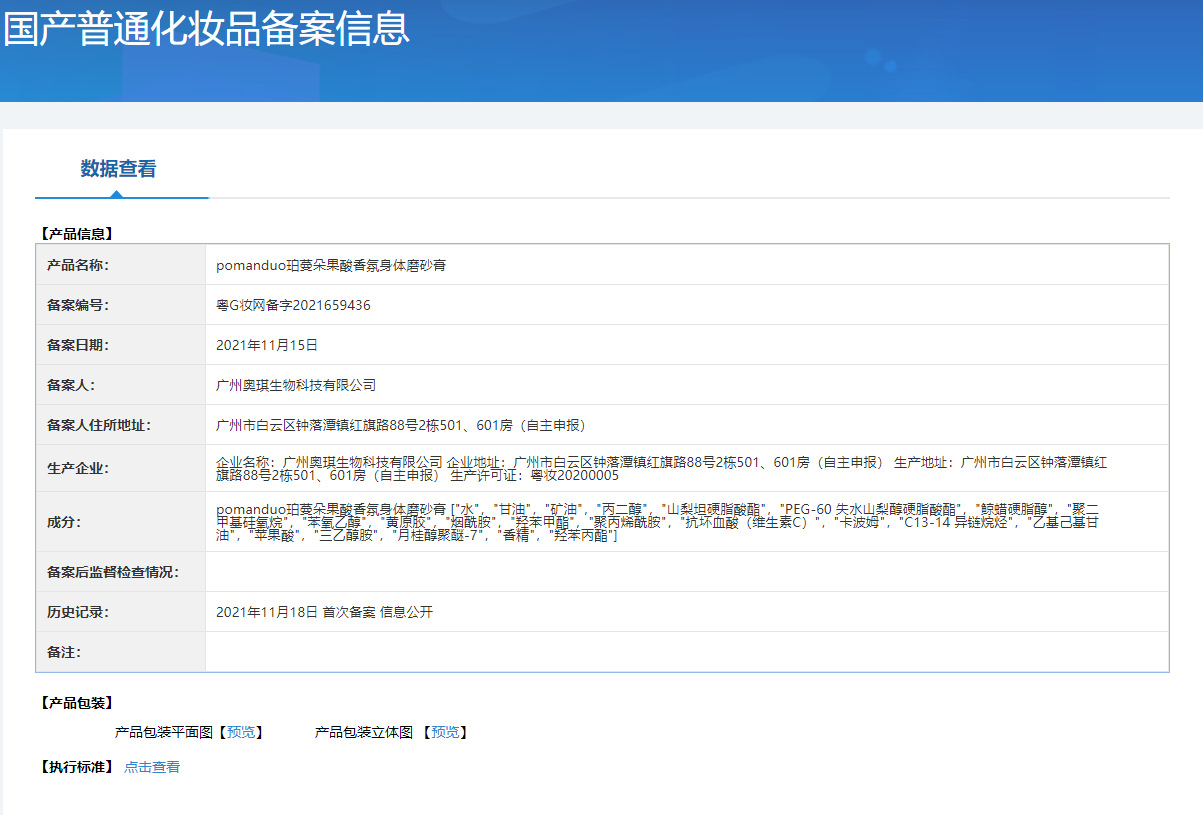Click the 【产品包装】 section heading
The height and width of the screenshot is (815, 1203).
76,703
